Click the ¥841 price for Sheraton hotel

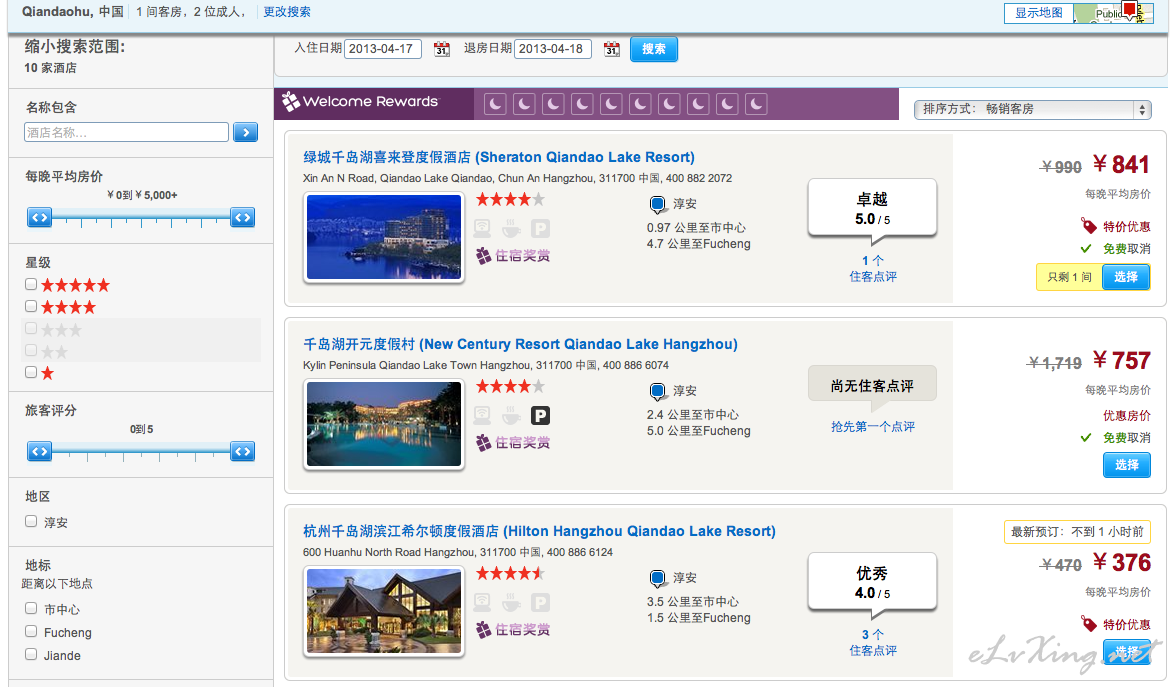1121,165
